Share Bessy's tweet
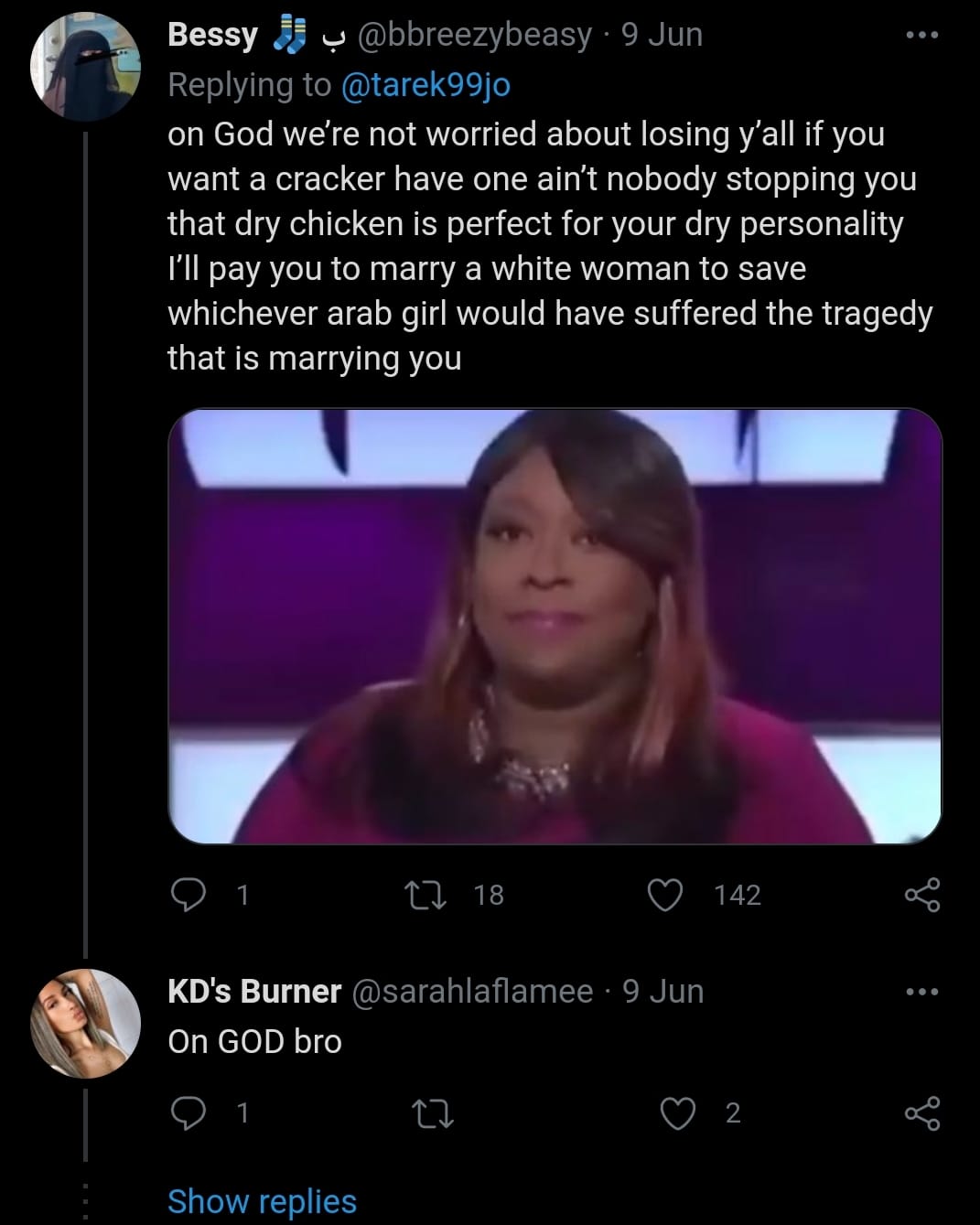Screen dimensions: 980x1225 coord(921,895)
